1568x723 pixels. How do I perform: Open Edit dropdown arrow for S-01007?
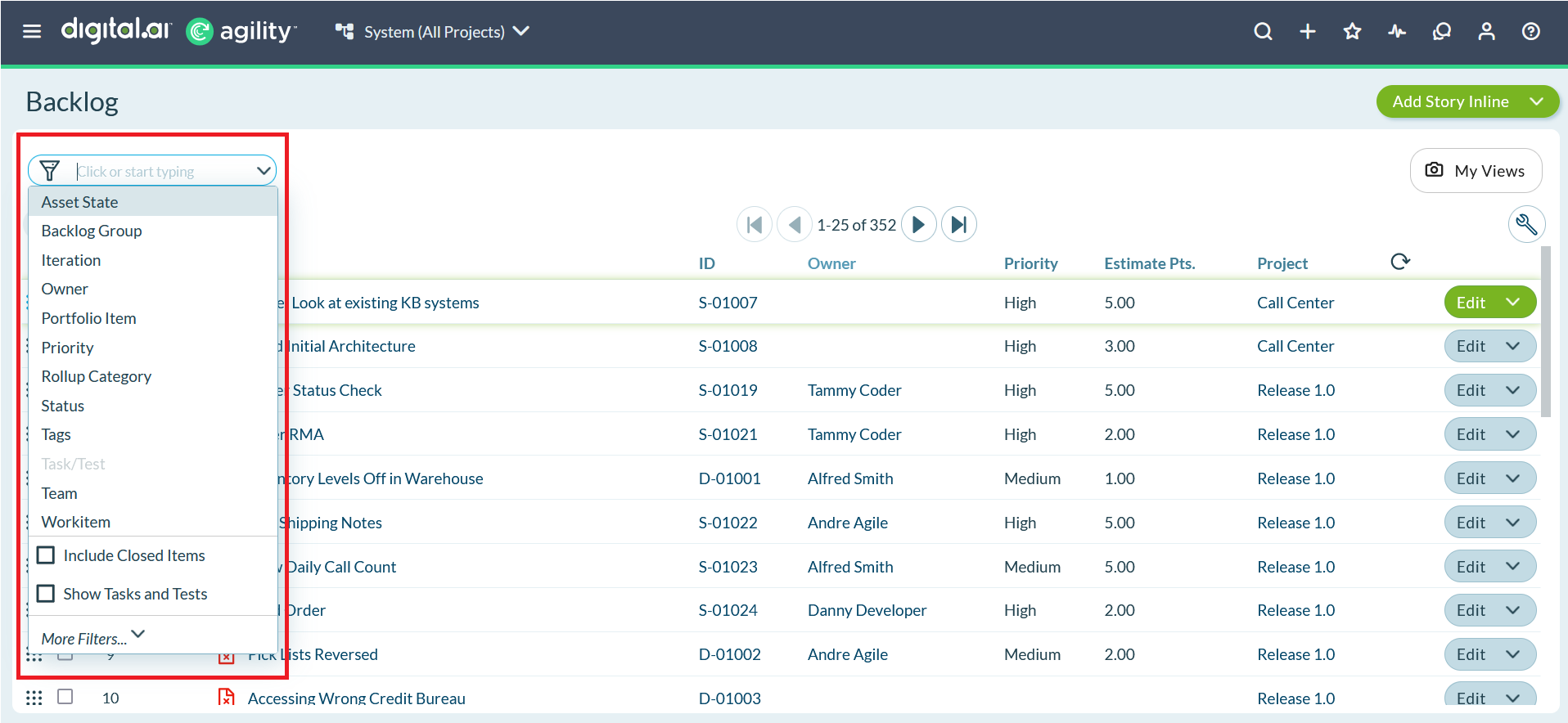1512,302
